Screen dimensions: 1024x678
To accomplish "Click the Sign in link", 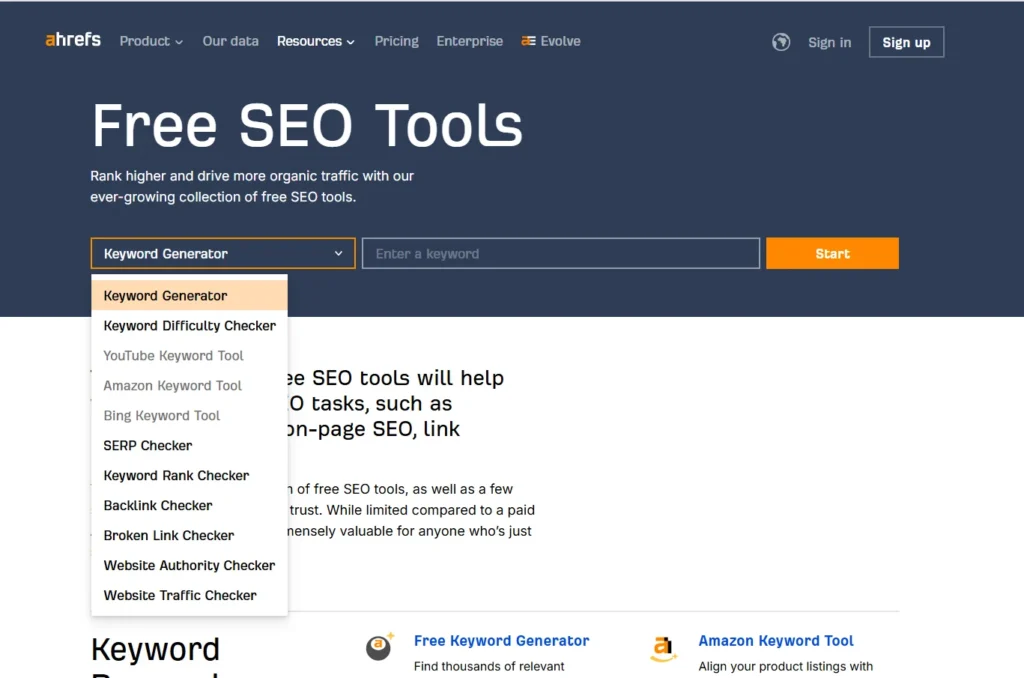I will tap(829, 42).
